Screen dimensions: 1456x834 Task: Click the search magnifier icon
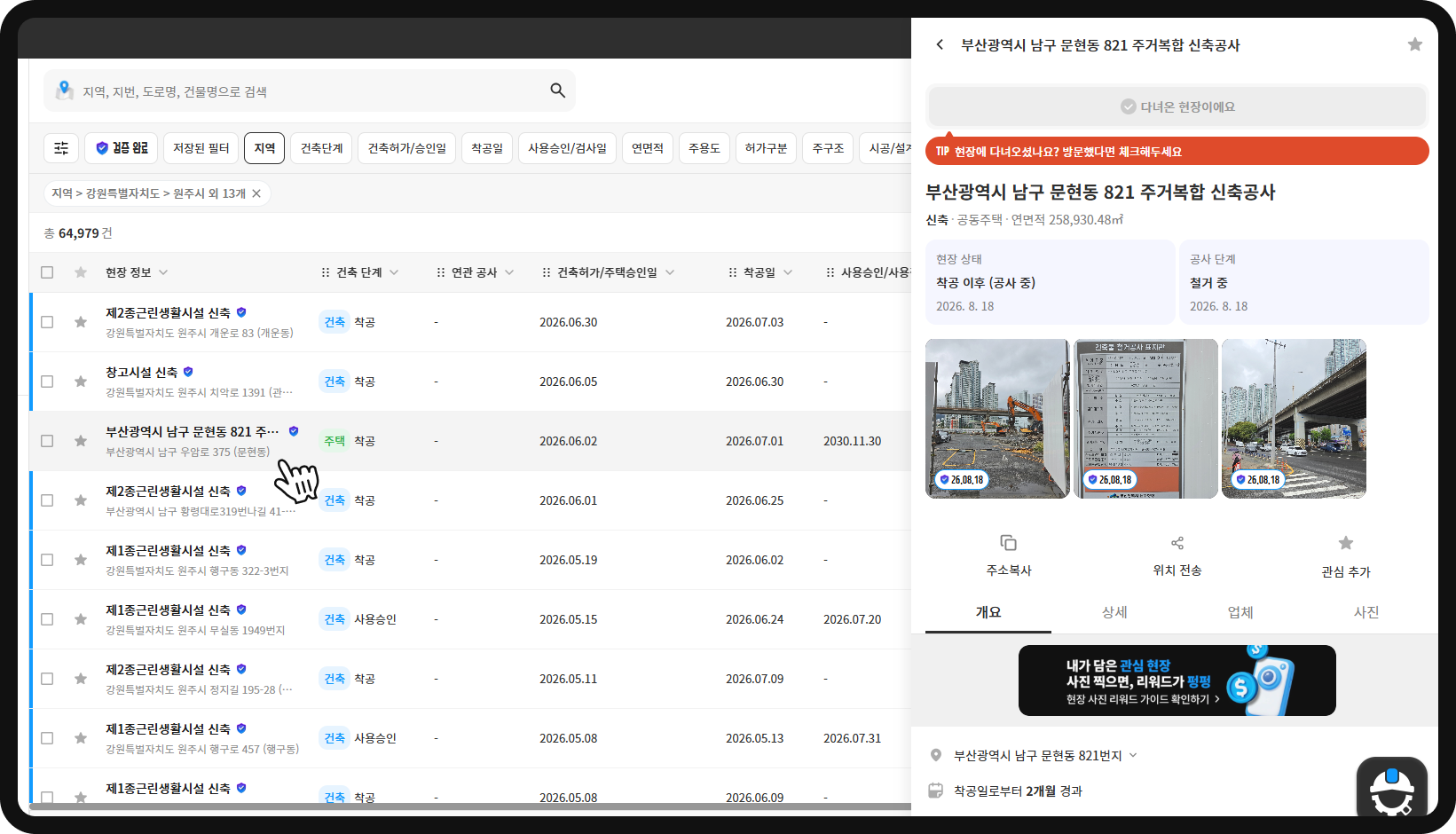pyautogui.click(x=557, y=90)
